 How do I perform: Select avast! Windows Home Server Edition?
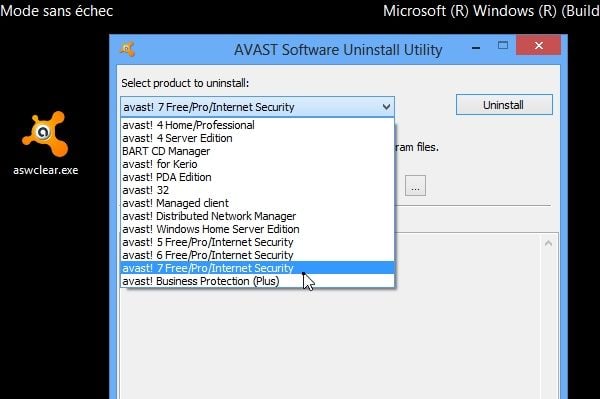(x=257, y=229)
